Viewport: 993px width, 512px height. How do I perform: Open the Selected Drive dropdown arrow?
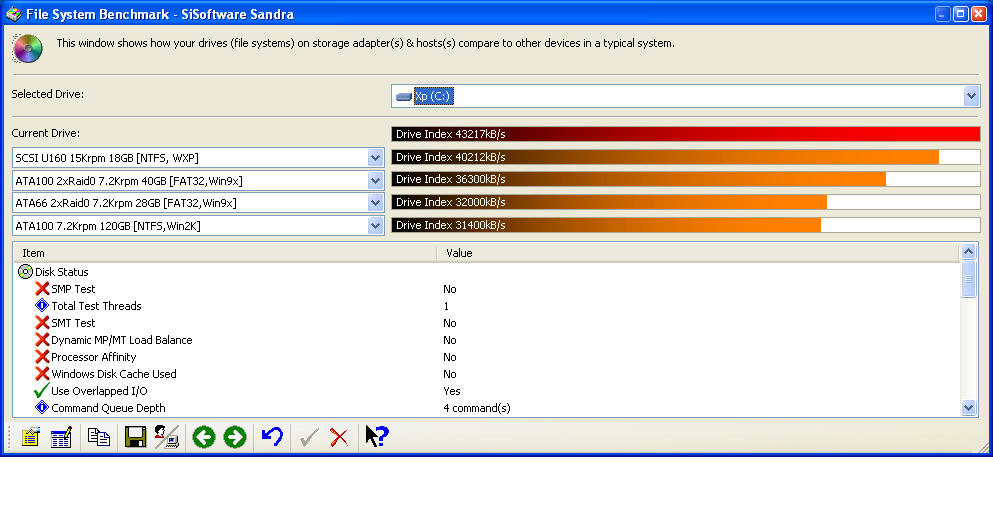pos(971,96)
